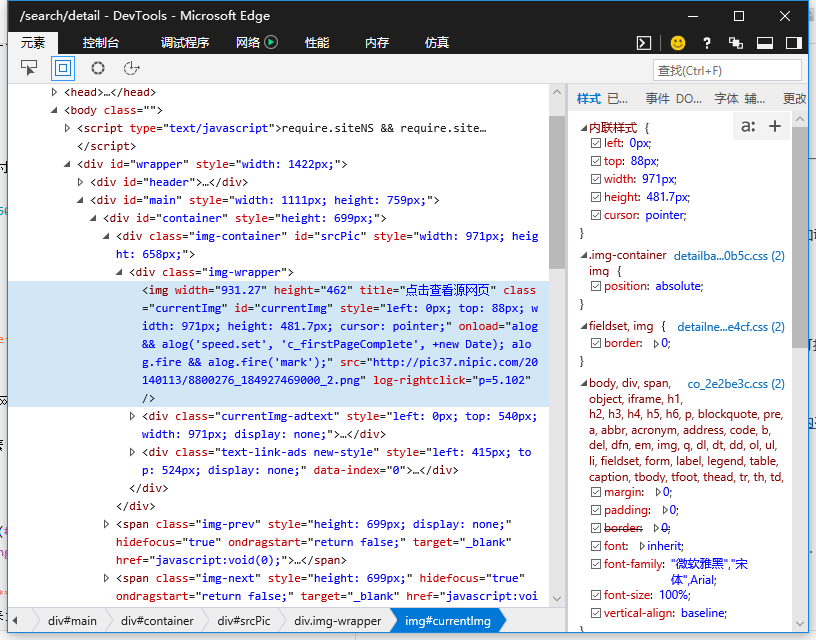This screenshot has width=816, height=640.
Task: Open the 调试程序 tab
Action: [x=185, y=43]
